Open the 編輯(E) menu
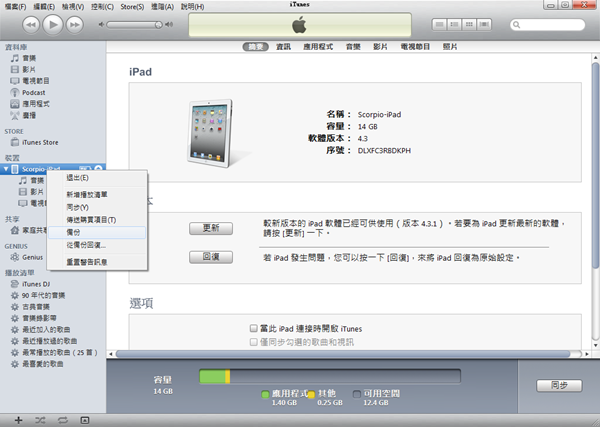The width and height of the screenshot is (600, 427). point(44,7)
